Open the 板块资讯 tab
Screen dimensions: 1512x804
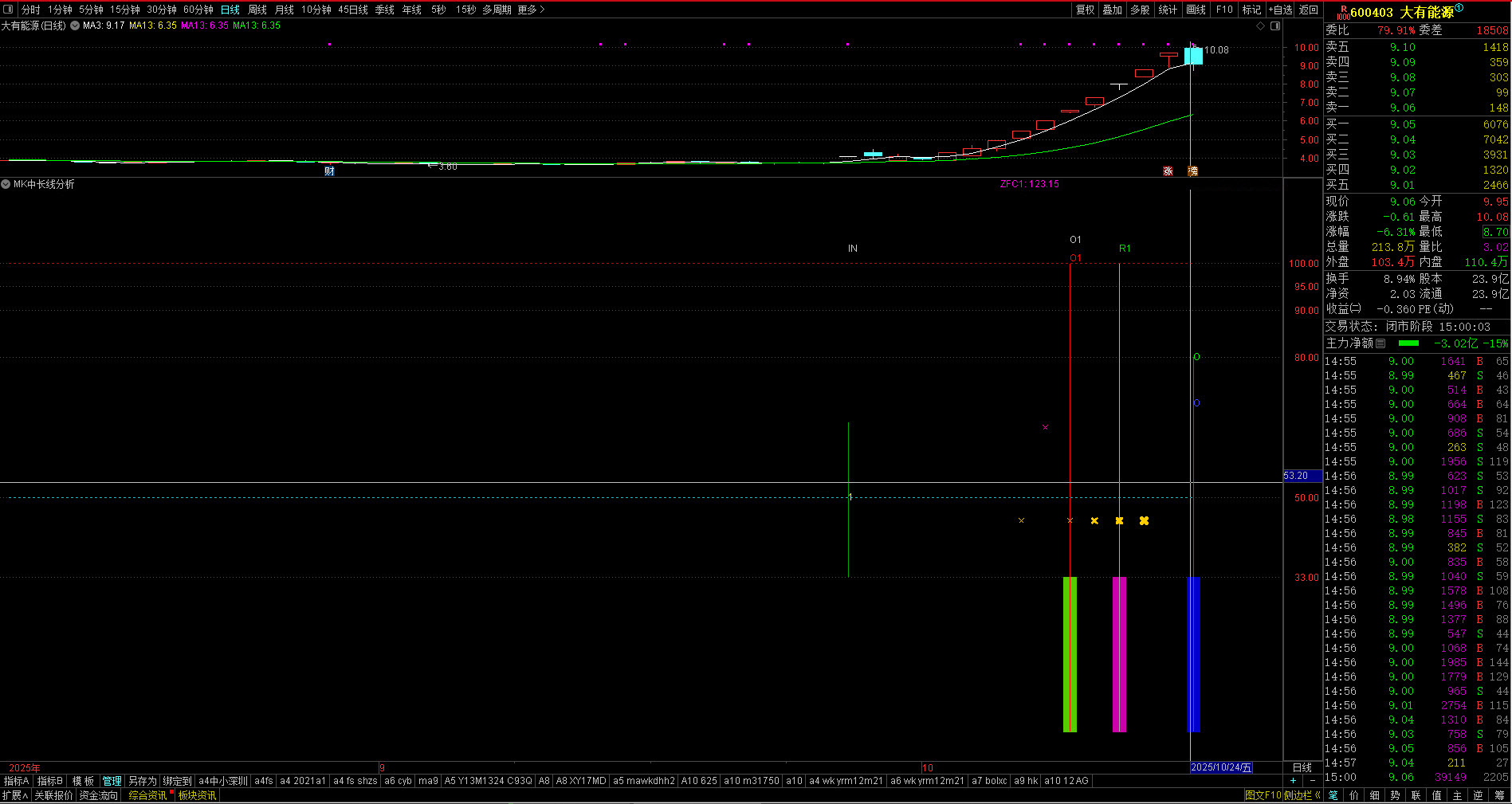pyautogui.click(x=197, y=795)
